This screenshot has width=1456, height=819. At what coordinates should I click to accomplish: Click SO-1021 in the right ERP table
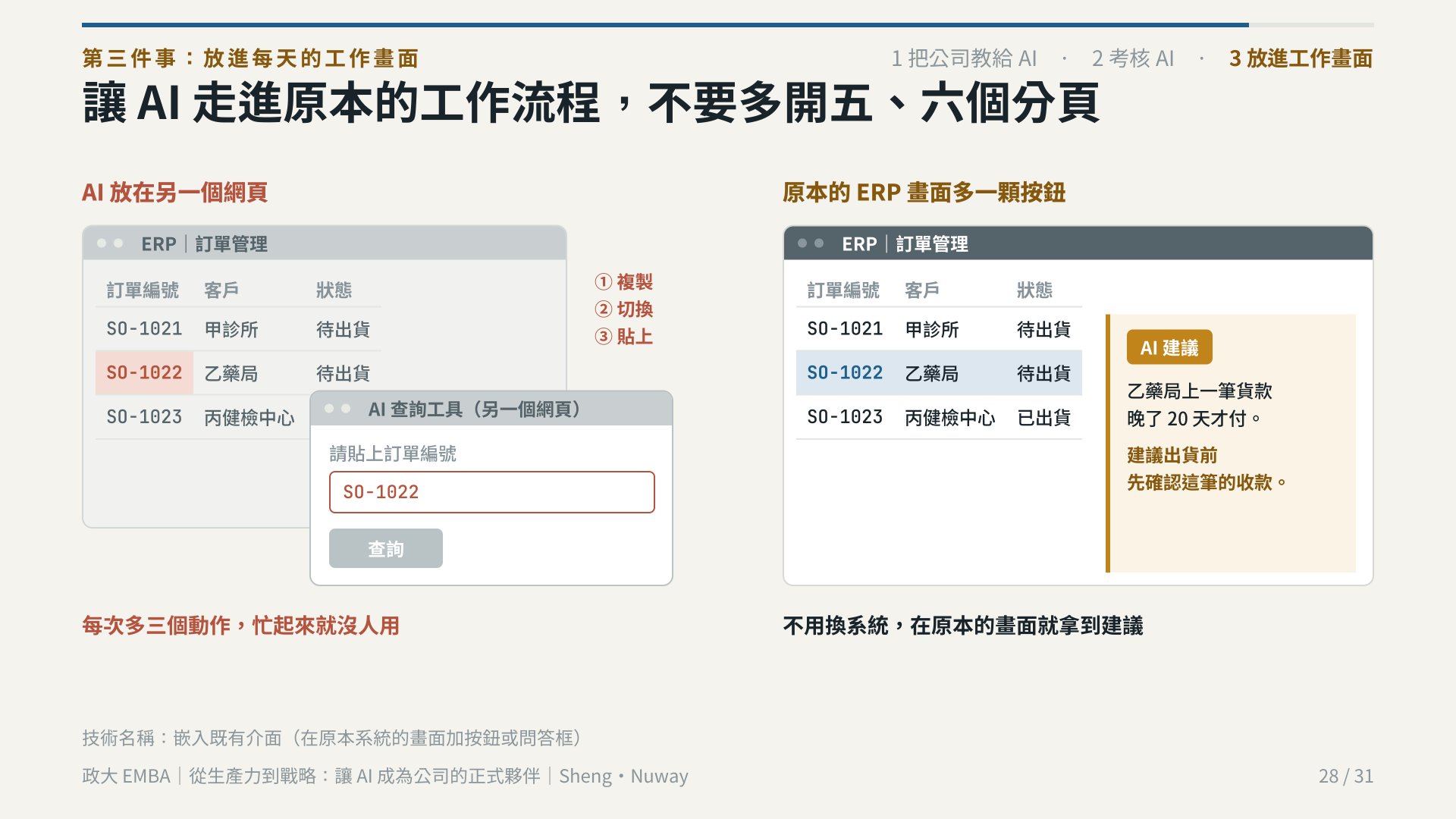click(845, 328)
